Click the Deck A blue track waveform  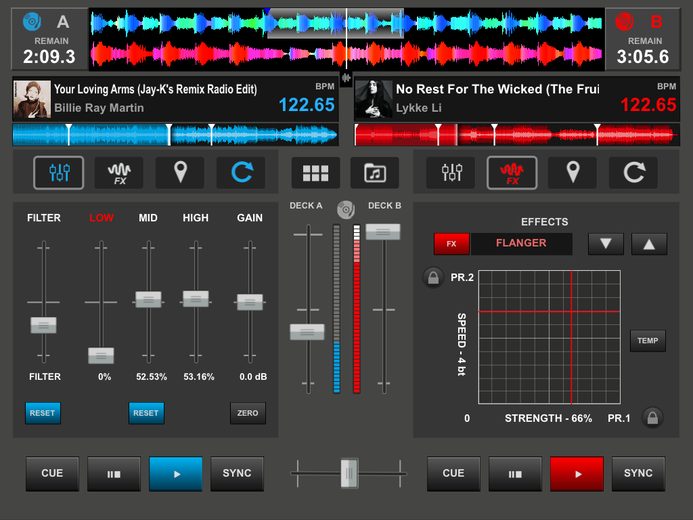click(175, 135)
